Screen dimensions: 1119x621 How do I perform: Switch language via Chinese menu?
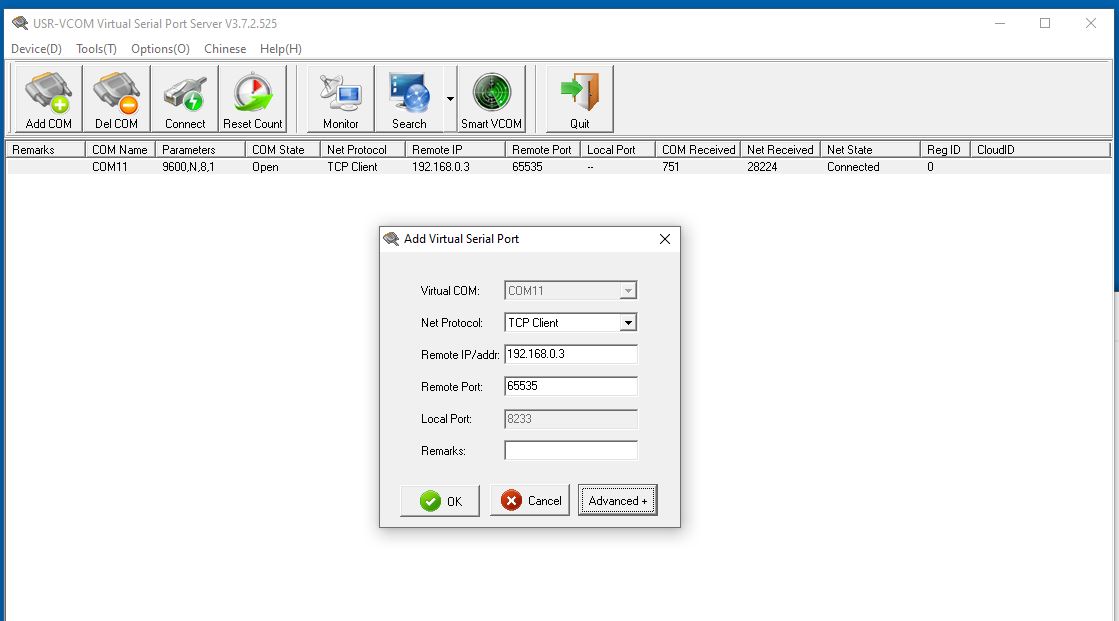pos(225,49)
